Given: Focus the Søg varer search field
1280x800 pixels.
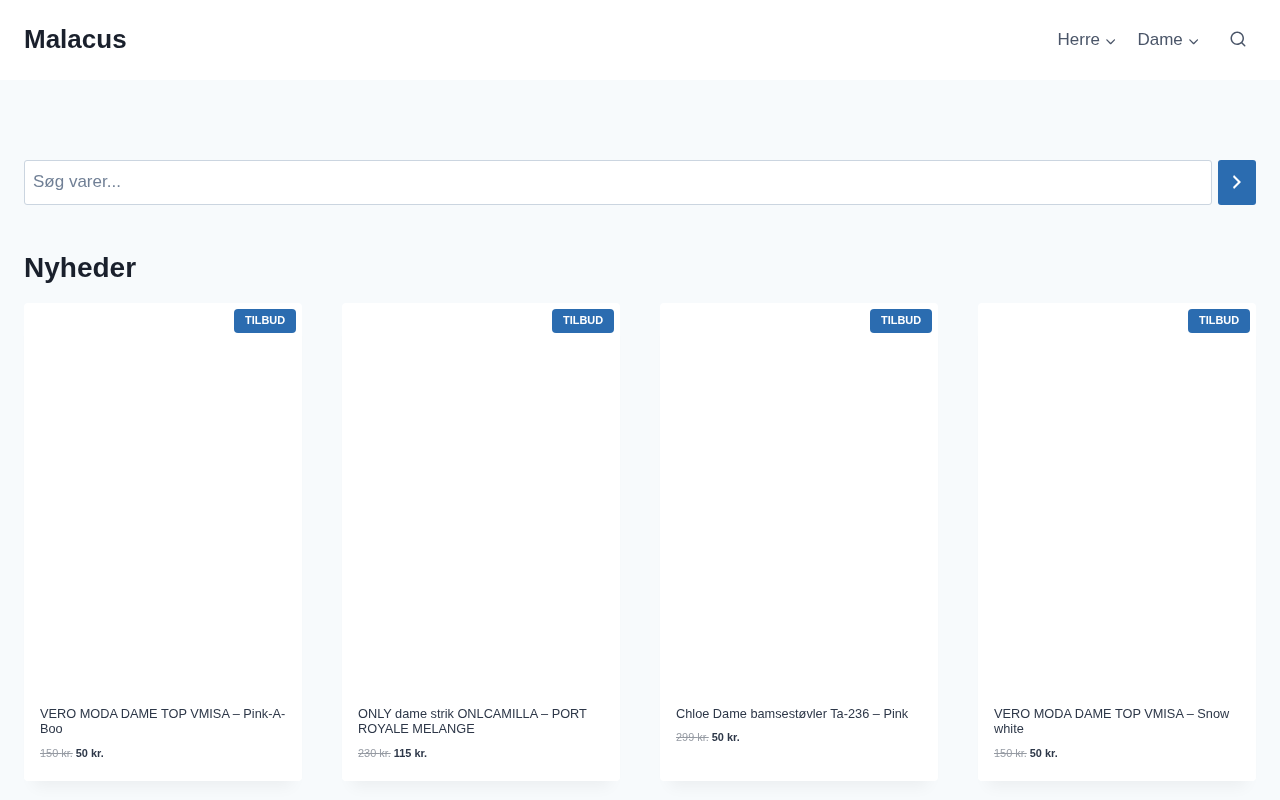Looking at the screenshot, I should 618,182.
